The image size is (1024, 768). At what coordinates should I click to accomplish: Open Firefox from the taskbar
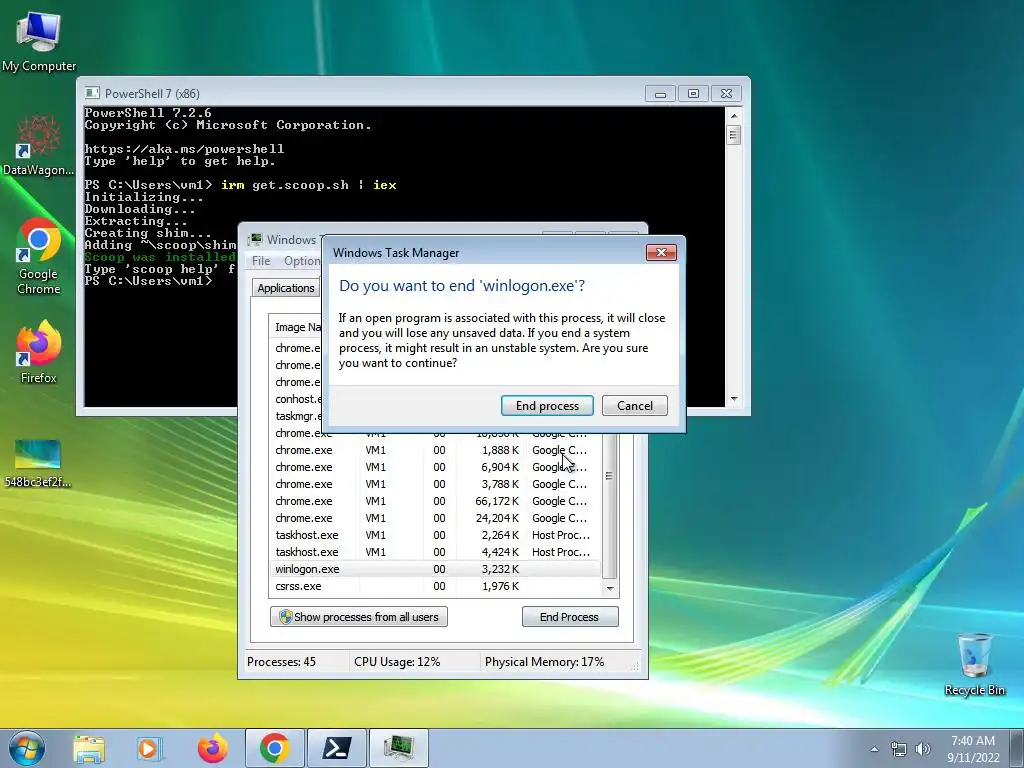click(213, 748)
